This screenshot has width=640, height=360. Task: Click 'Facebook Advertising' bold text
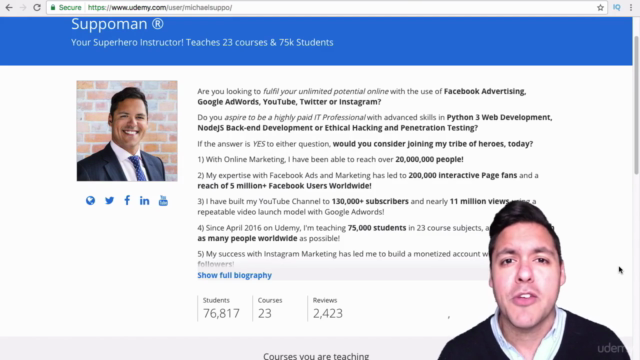[485, 91]
